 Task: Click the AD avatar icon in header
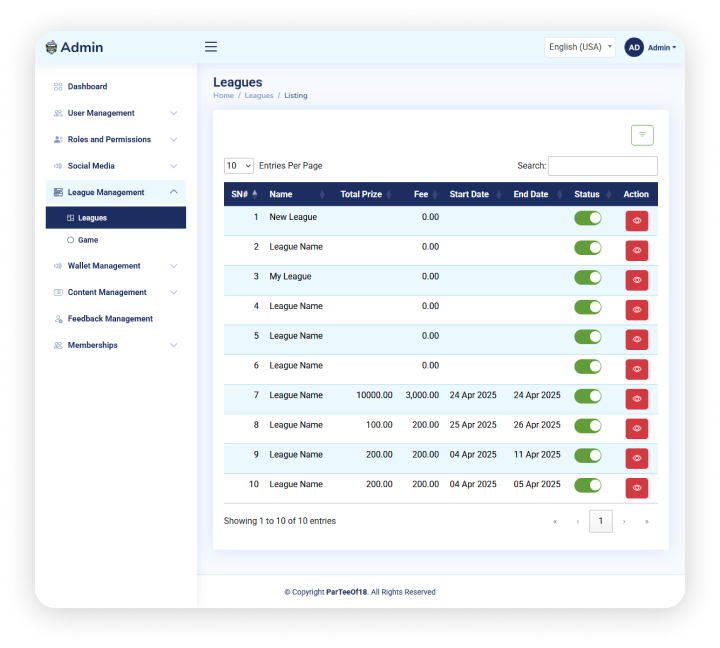634,47
